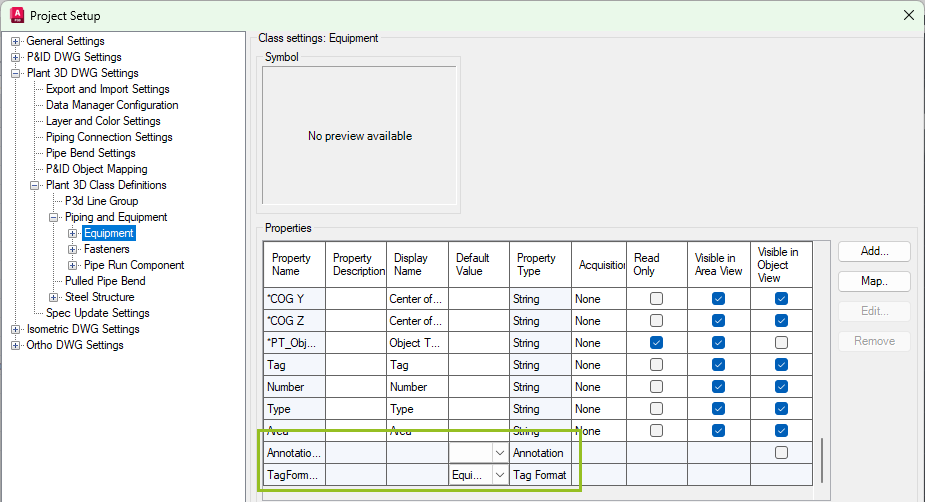
Task: Expand the Equipment class node
Action: 72,233
